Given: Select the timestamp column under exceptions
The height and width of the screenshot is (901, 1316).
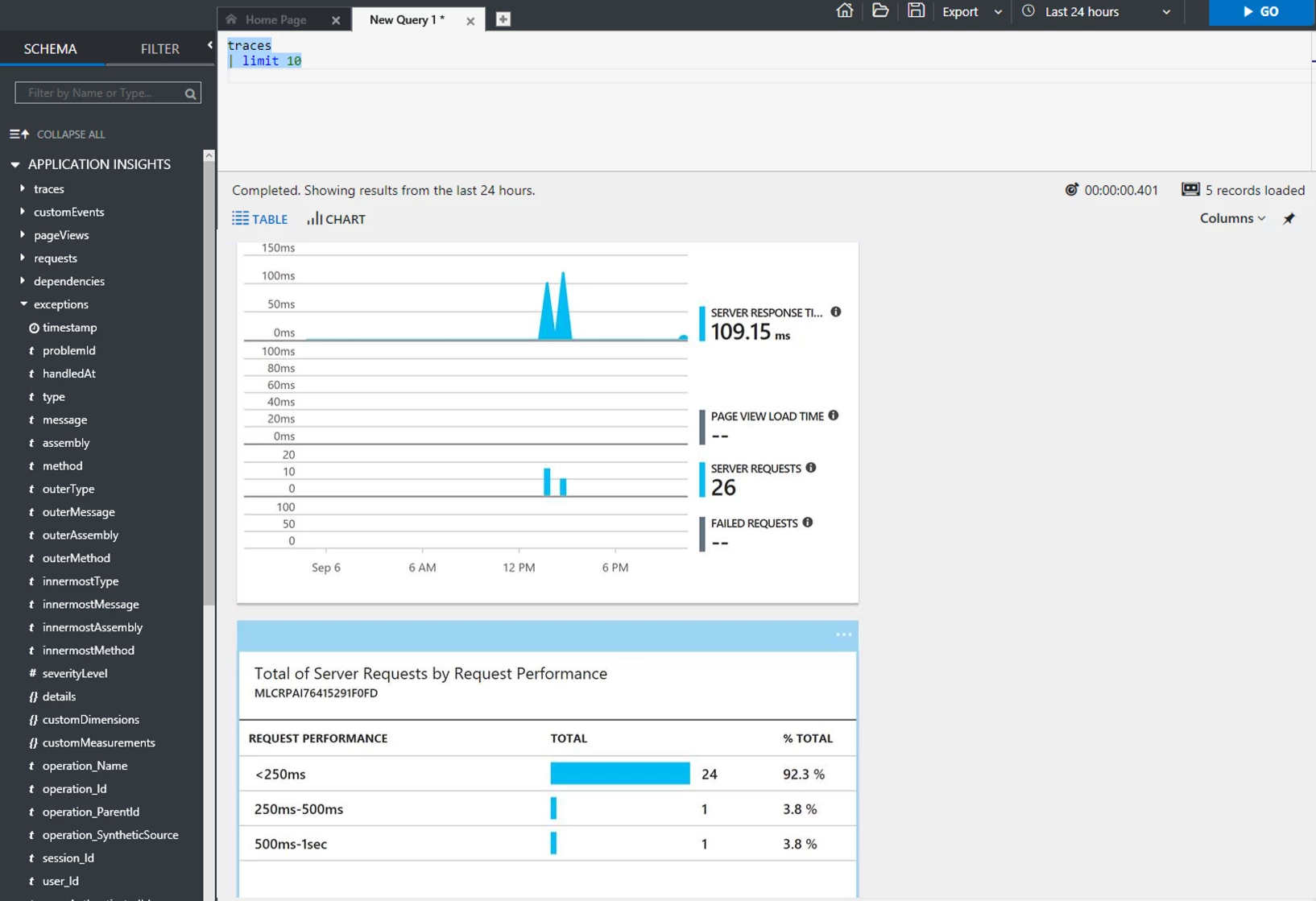Looking at the screenshot, I should tap(70, 328).
